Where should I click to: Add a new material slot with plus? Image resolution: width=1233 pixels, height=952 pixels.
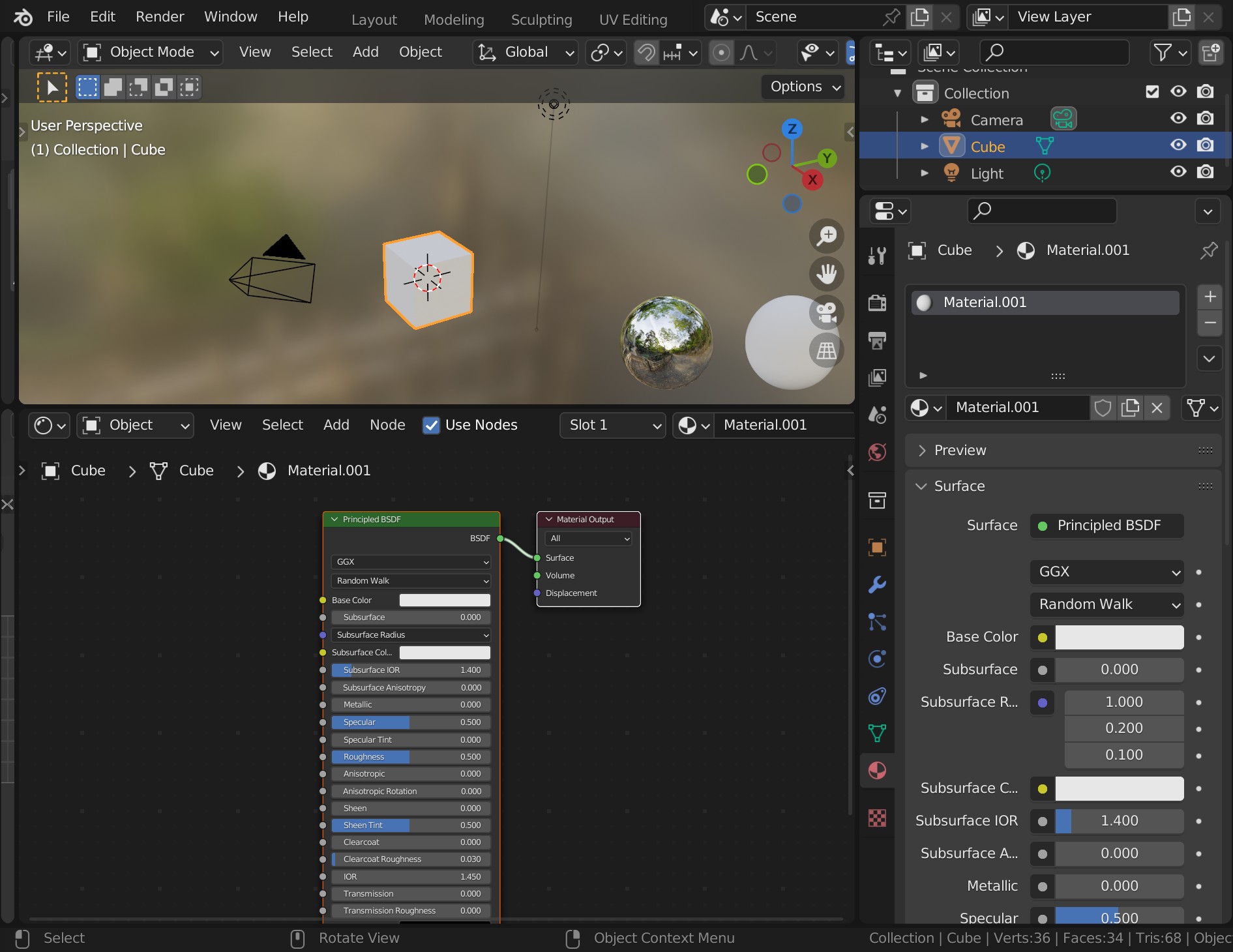[1210, 297]
